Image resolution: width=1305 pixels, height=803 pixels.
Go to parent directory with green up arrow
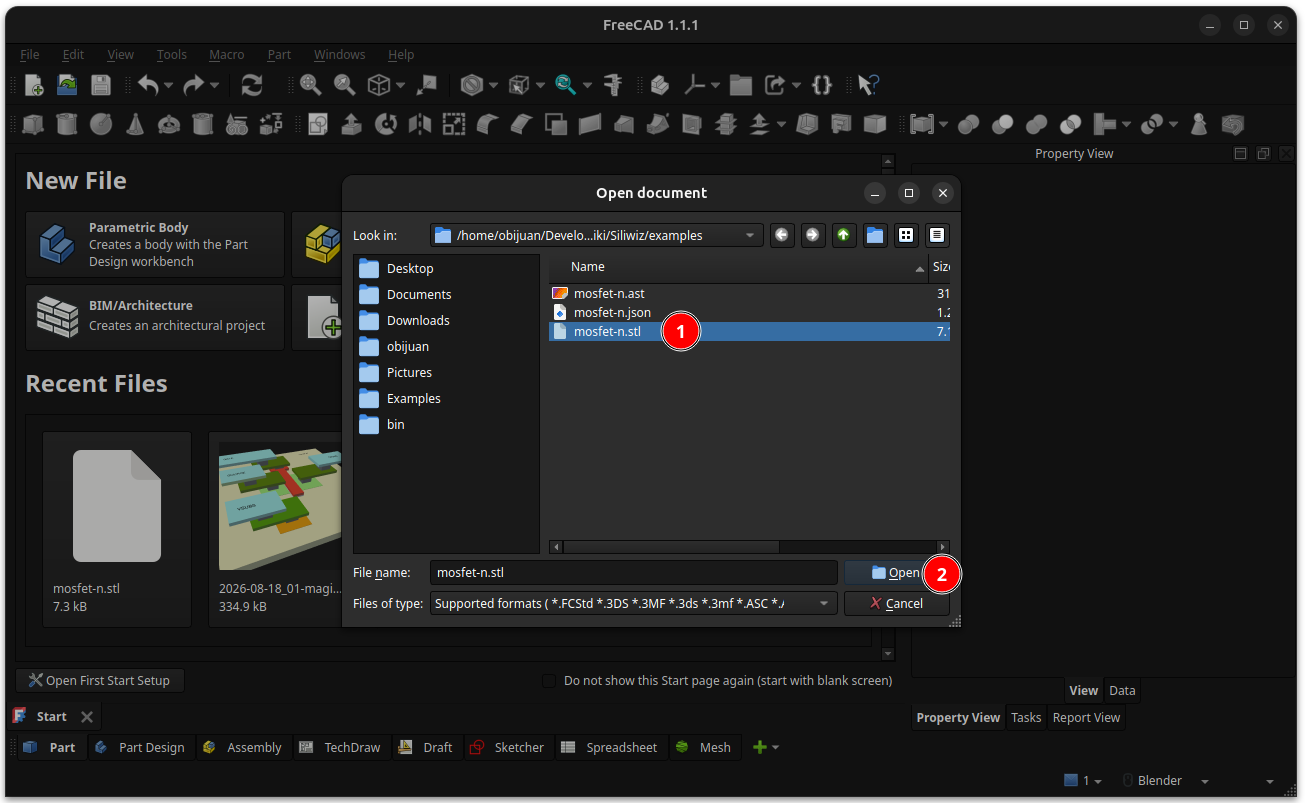tap(844, 235)
